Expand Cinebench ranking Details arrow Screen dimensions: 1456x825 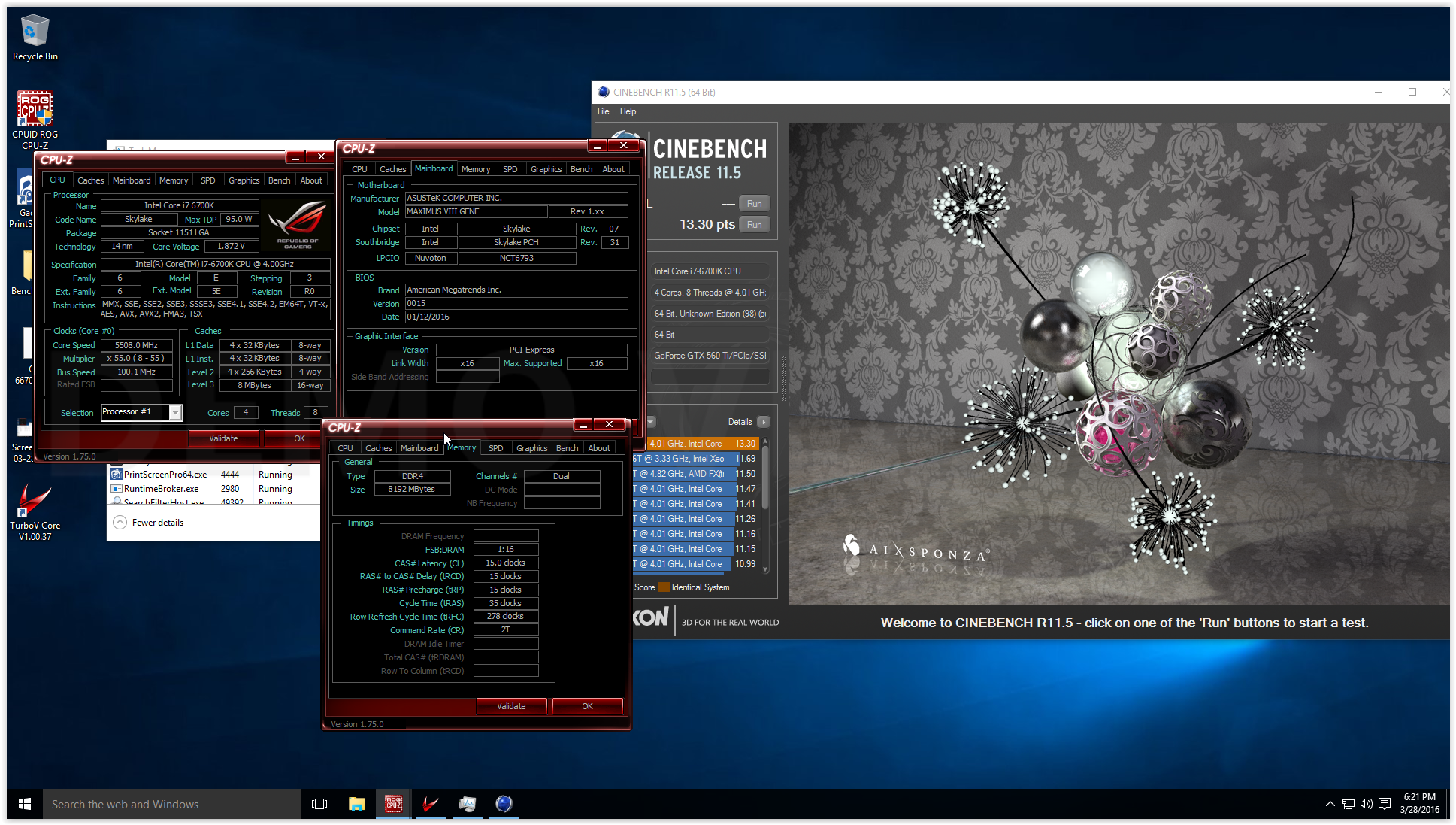(763, 422)
